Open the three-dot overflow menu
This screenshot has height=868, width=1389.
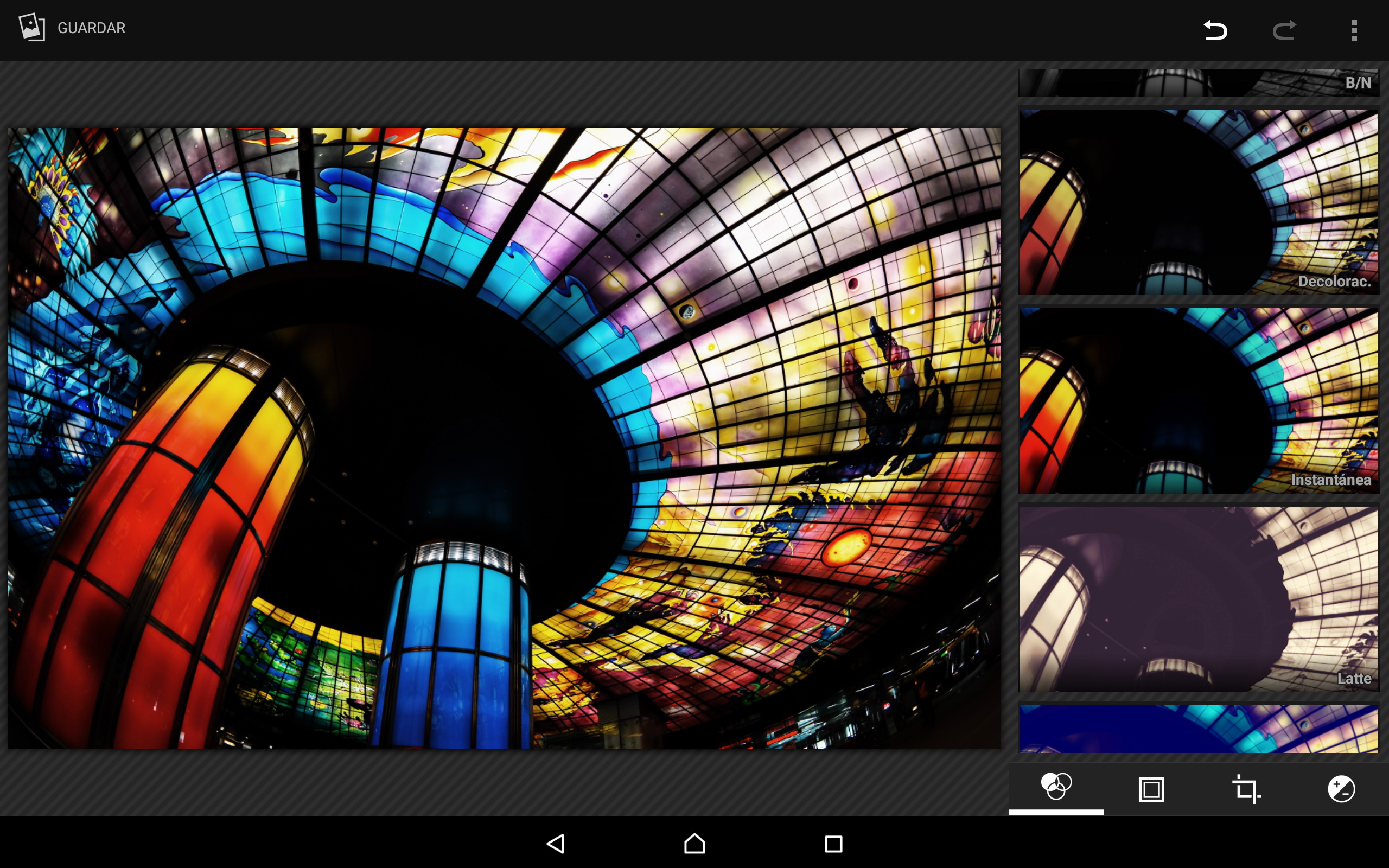tap(1353, 30)
